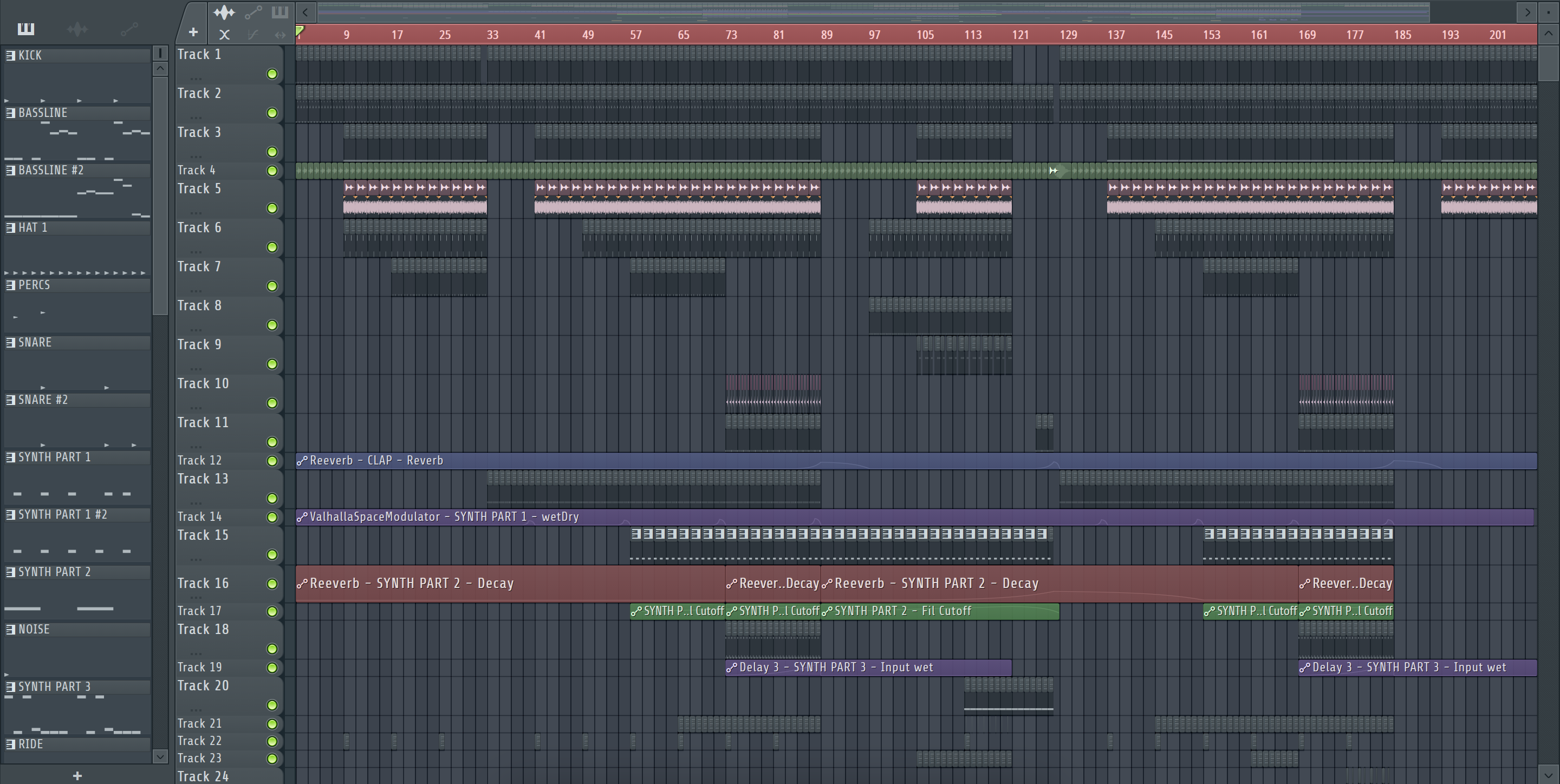Image resolution: width=1560 pixels, height=784 pixels.
Task: Show audio clips tab in picker panel
Action: click(77, 29)
